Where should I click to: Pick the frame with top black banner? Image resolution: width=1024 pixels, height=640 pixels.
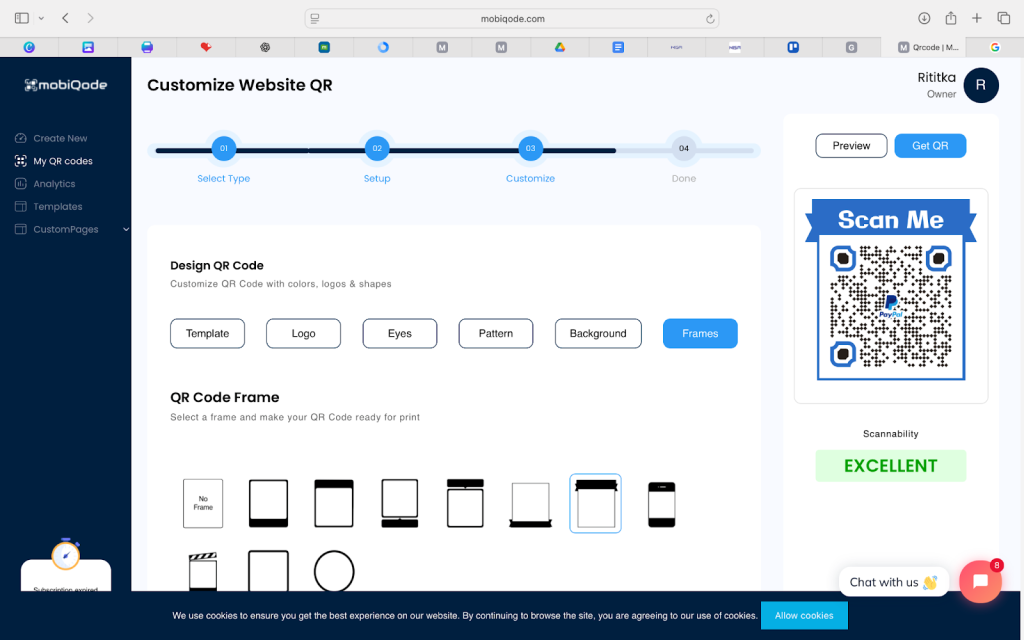click(x=334, y=503)
